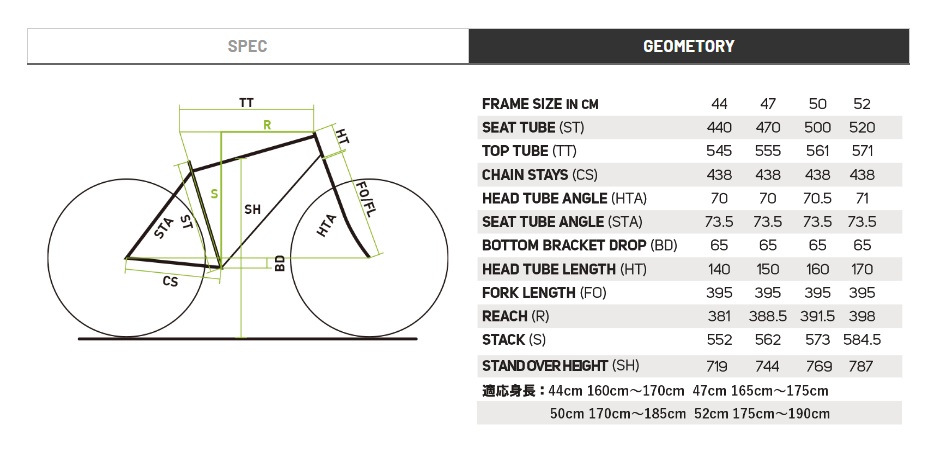Screen dimensions: 939x454
Task: Click the 584.5 stack value
Action: click(x=862, y=340)
